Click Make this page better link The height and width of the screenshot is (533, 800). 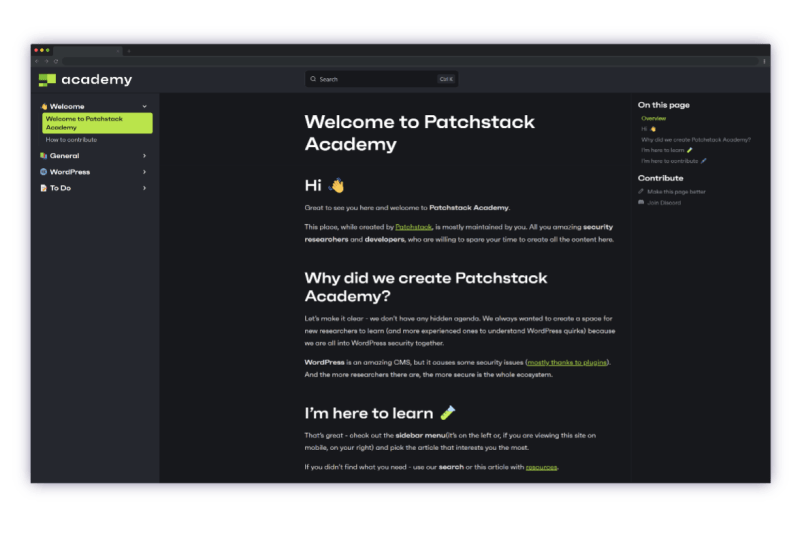pos(676,192)
